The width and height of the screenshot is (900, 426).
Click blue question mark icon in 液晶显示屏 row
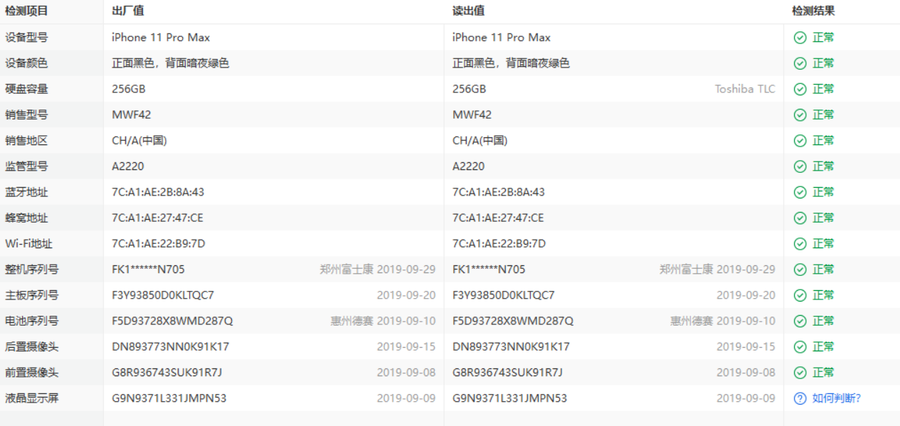click(x=800, y=398)
